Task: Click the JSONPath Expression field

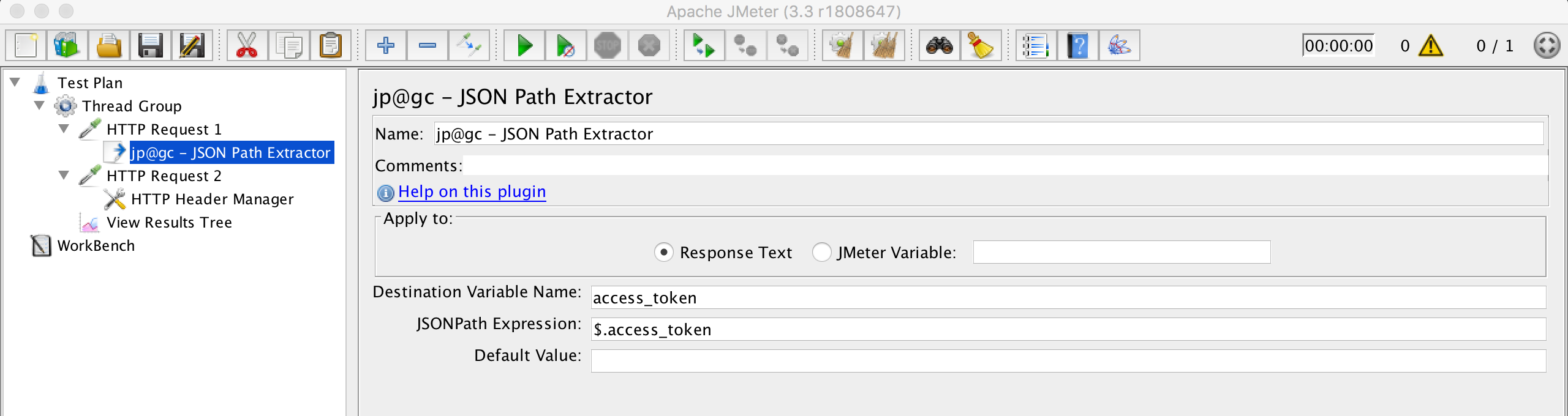Action: click(1068, 330)
